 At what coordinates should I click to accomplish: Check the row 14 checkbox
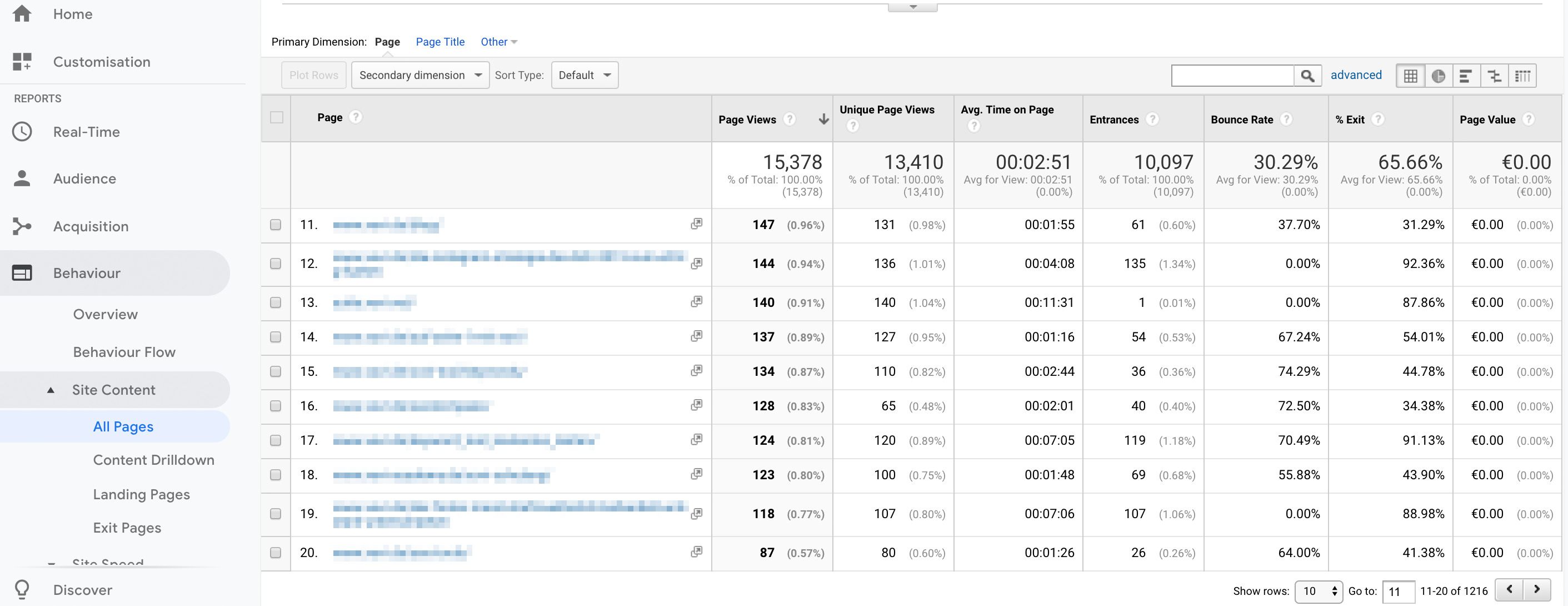[x=276, y=337]
